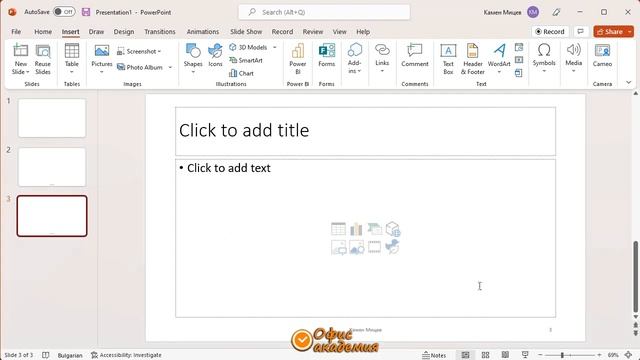Click the Save icon in title bar
640x360 pixels.
coord(86,12)
